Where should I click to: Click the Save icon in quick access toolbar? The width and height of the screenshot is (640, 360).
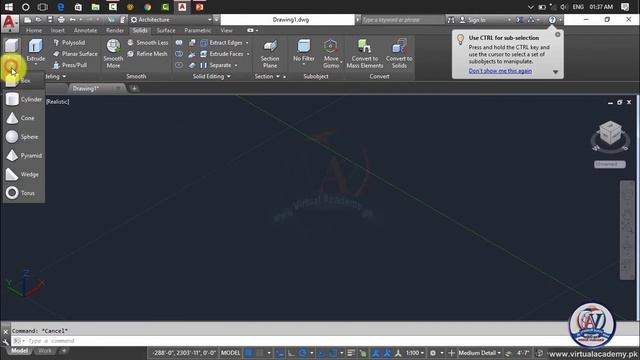50,20
